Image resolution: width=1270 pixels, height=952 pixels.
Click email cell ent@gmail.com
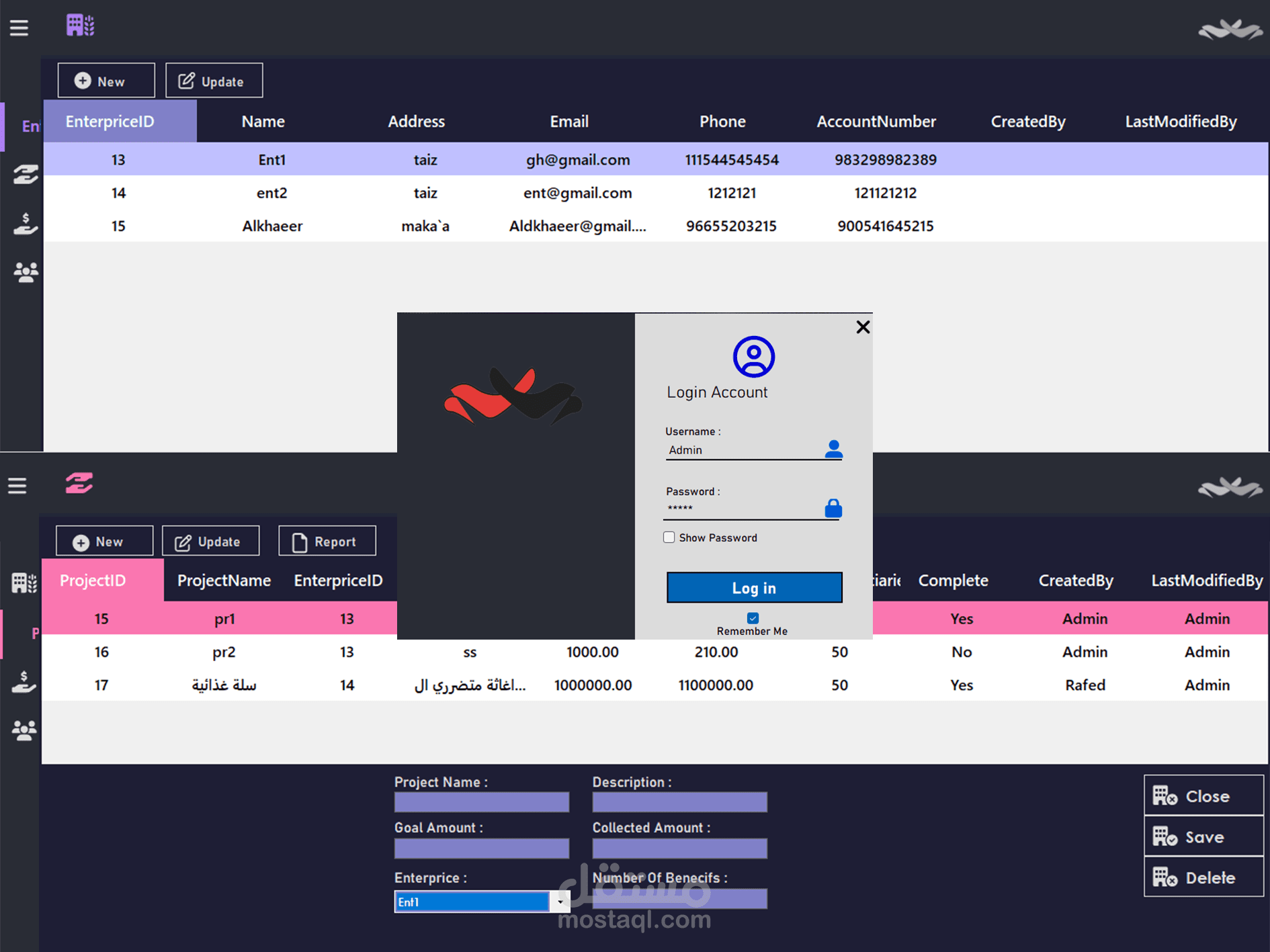(x=578, y=193)
